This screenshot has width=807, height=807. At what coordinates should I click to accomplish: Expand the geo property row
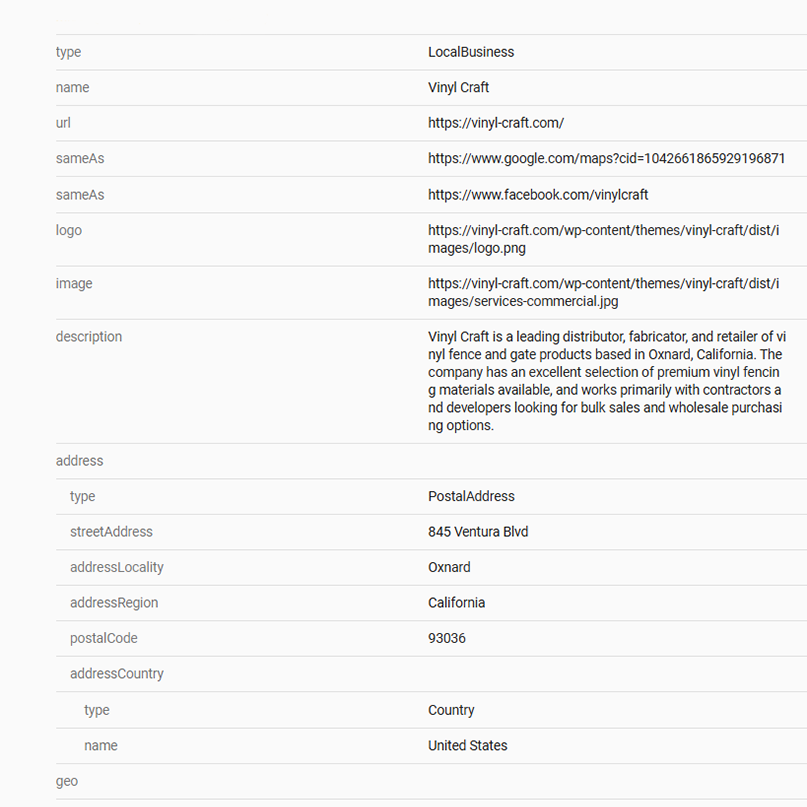[67, 781]
